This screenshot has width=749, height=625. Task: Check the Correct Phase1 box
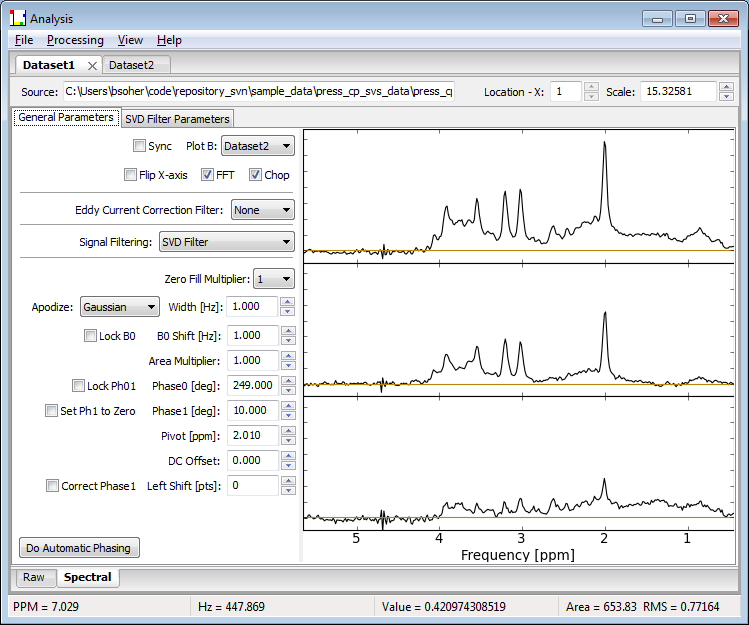pyautogui.click(x=52, y=486)
